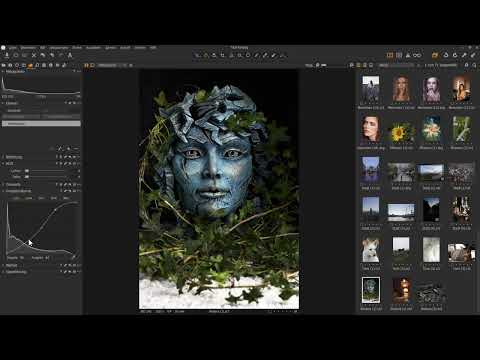The width and height of the screenshot is (480, 360).
Task: Click the Lichter highlight slider handle
Action: [27, 171]
